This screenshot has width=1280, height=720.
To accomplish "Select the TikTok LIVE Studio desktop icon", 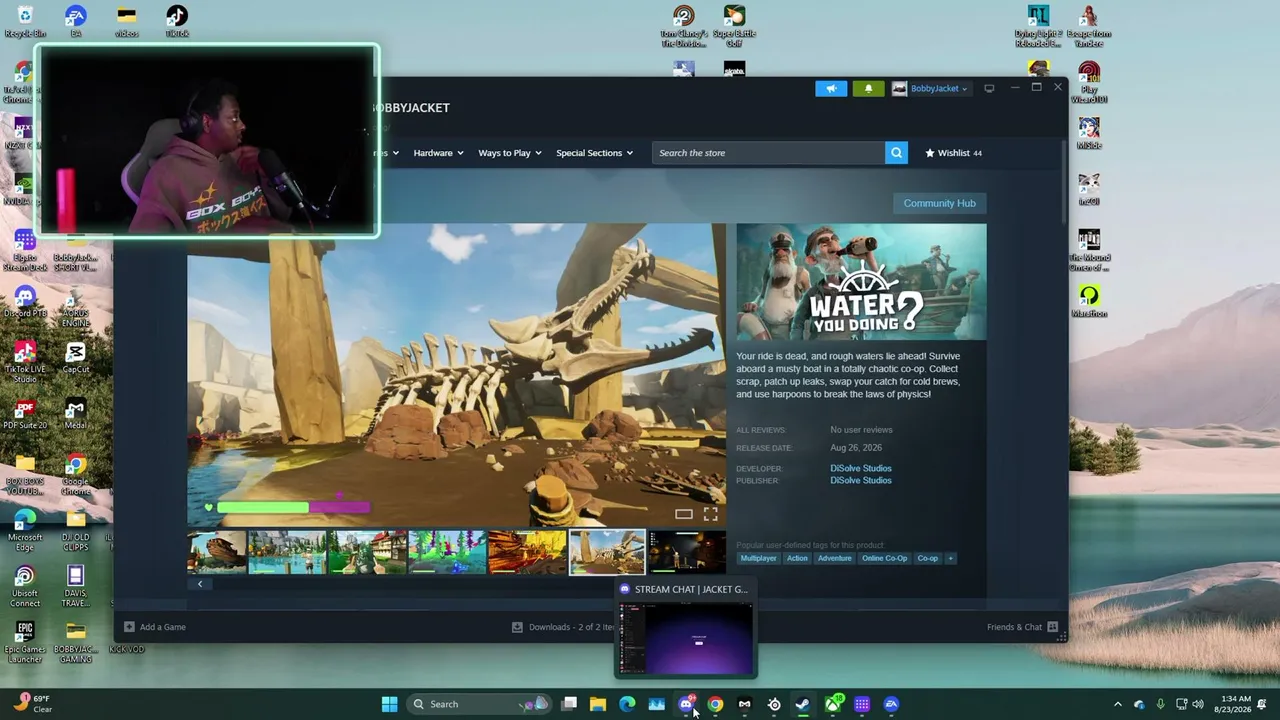I will (x=25, y=361).
